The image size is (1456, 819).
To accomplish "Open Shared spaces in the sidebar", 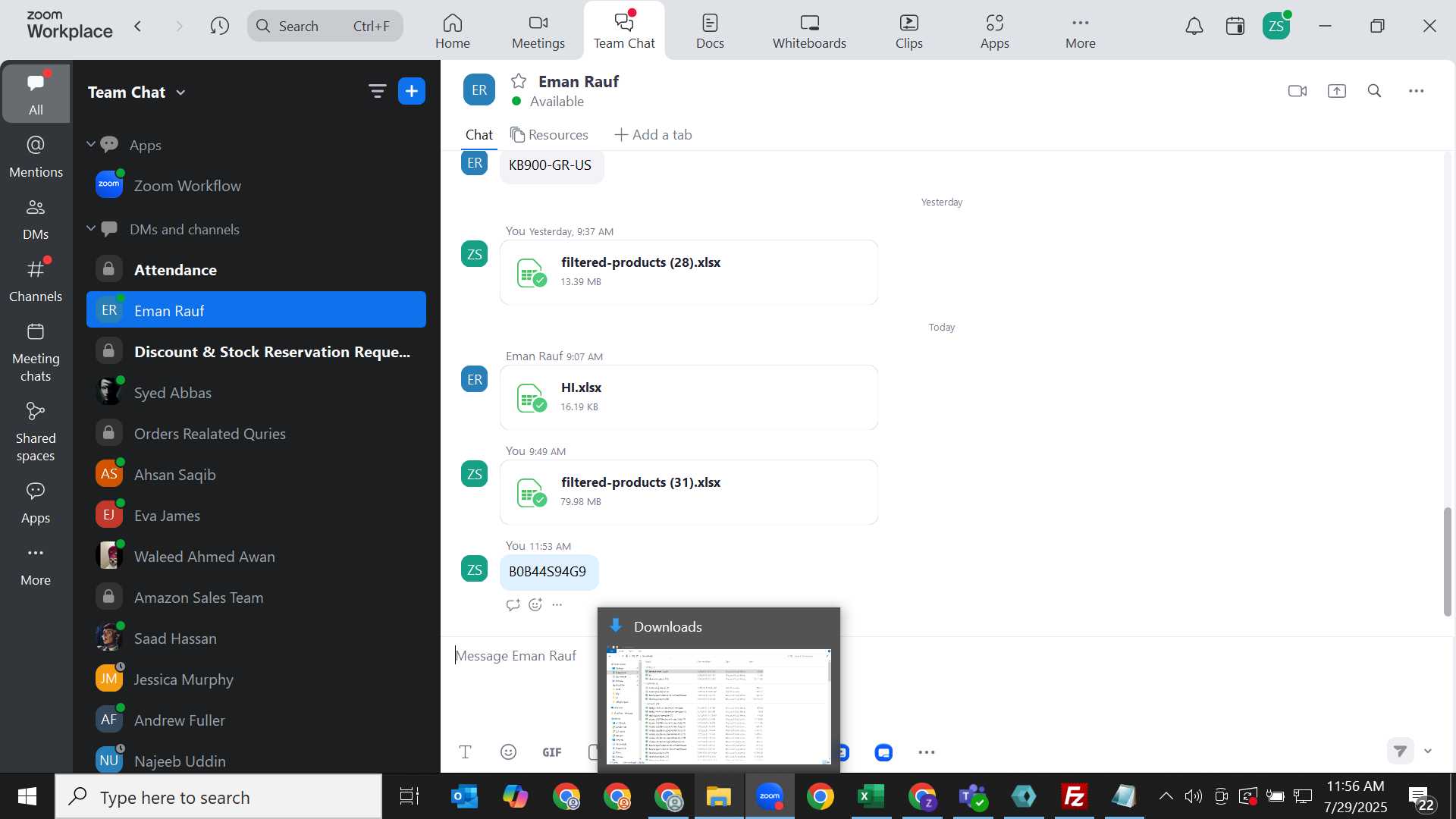I will point(36,431).
